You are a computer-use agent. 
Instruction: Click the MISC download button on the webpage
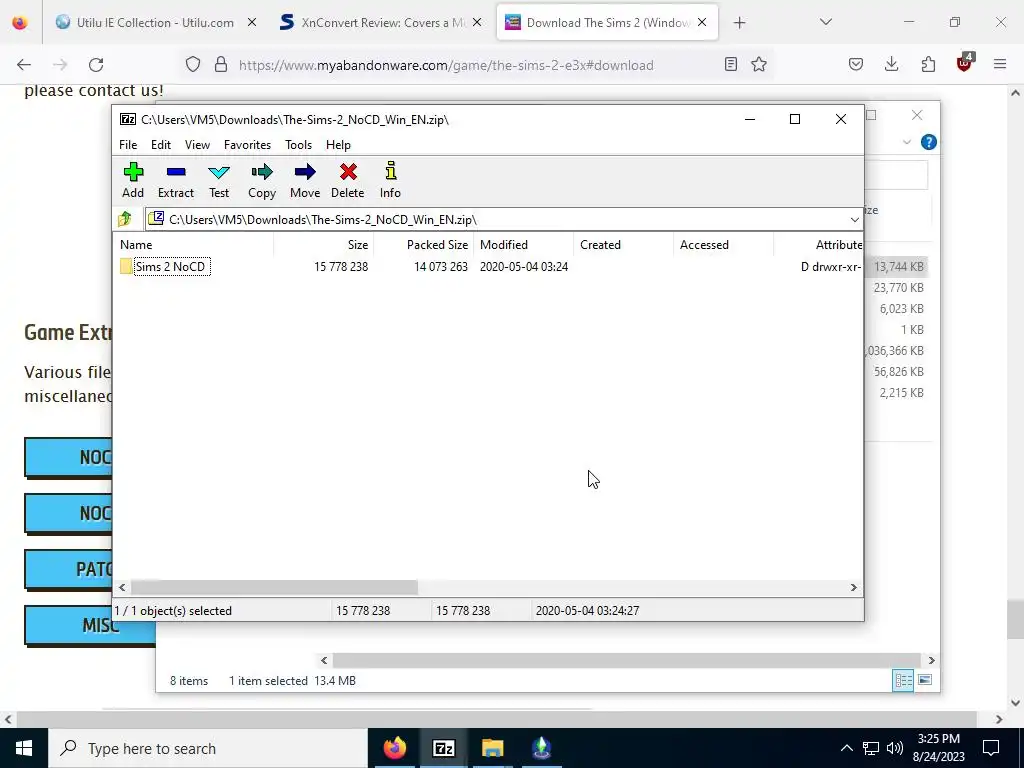pyautogui.click(x=90, y=625)
